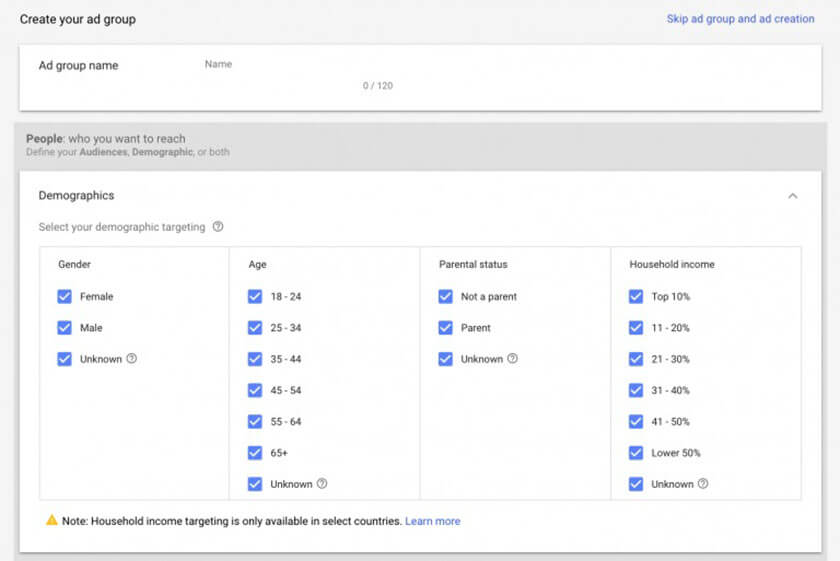This screenshot has height=561, width=840.
Task: Click Skip ad group and ad creation
Action: pos(740,19)
